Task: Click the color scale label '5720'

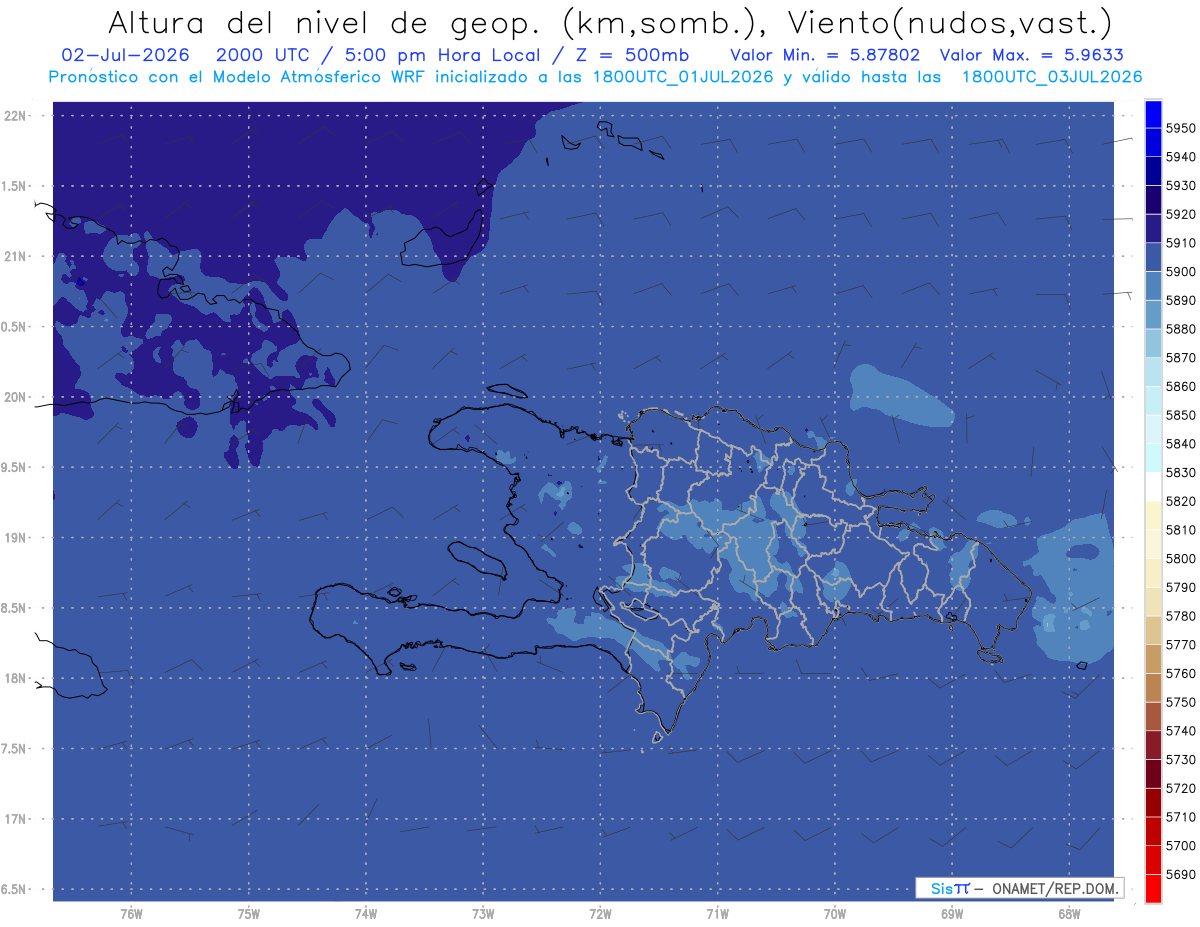Action: 1180,788
